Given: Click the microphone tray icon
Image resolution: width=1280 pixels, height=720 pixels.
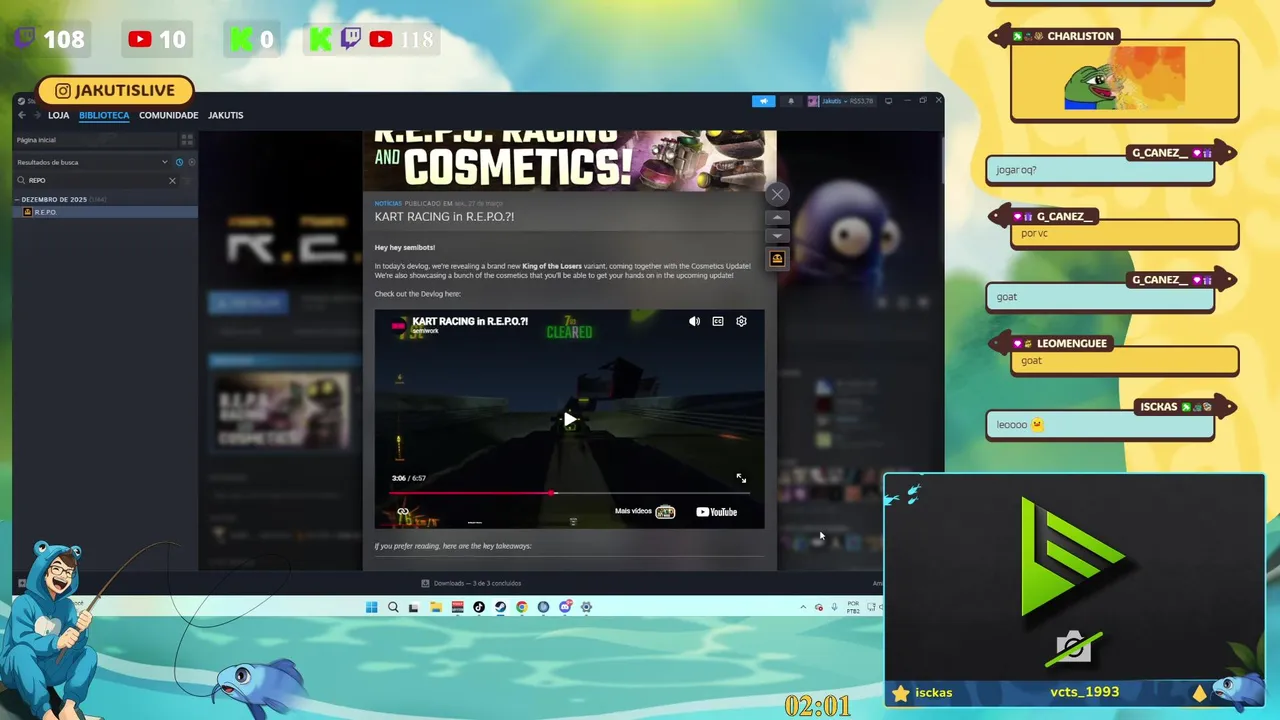Looking at the screenshot, I should (x=834, y=607).
